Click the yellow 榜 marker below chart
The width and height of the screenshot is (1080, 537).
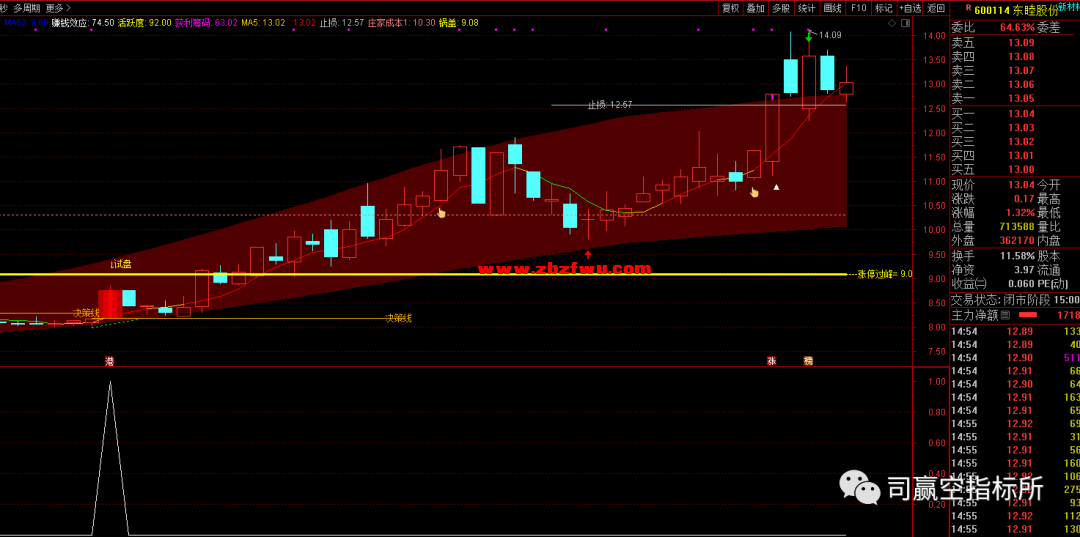(x=808, y=361)
